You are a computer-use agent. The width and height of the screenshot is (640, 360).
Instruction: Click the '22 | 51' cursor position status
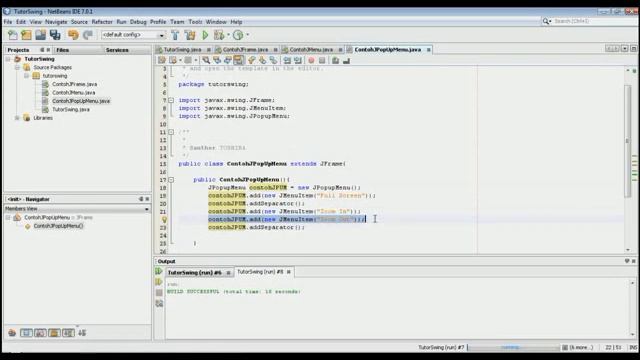click(613, 347)
